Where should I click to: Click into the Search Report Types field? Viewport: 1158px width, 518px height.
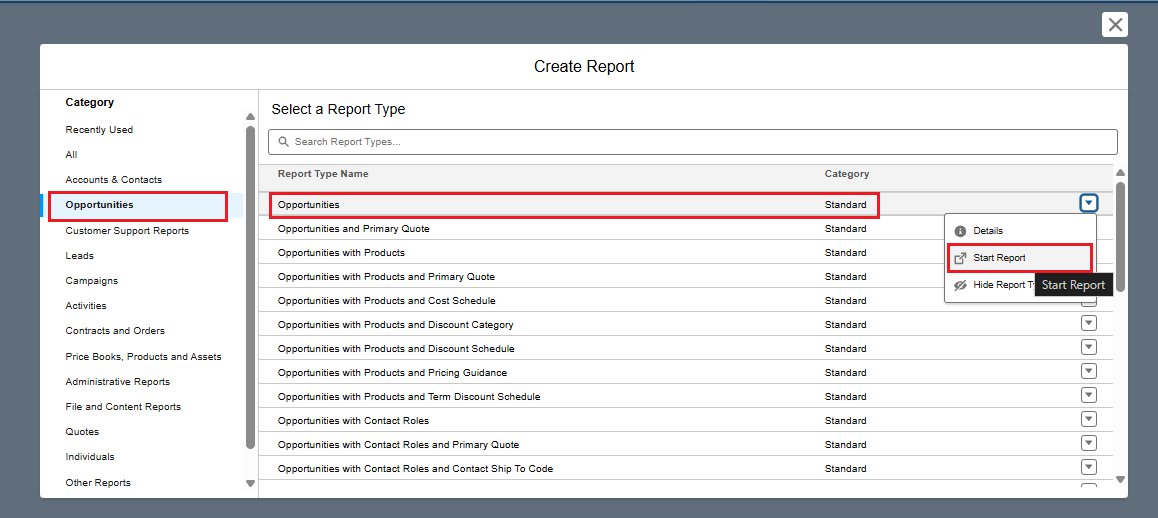[693, 142]
